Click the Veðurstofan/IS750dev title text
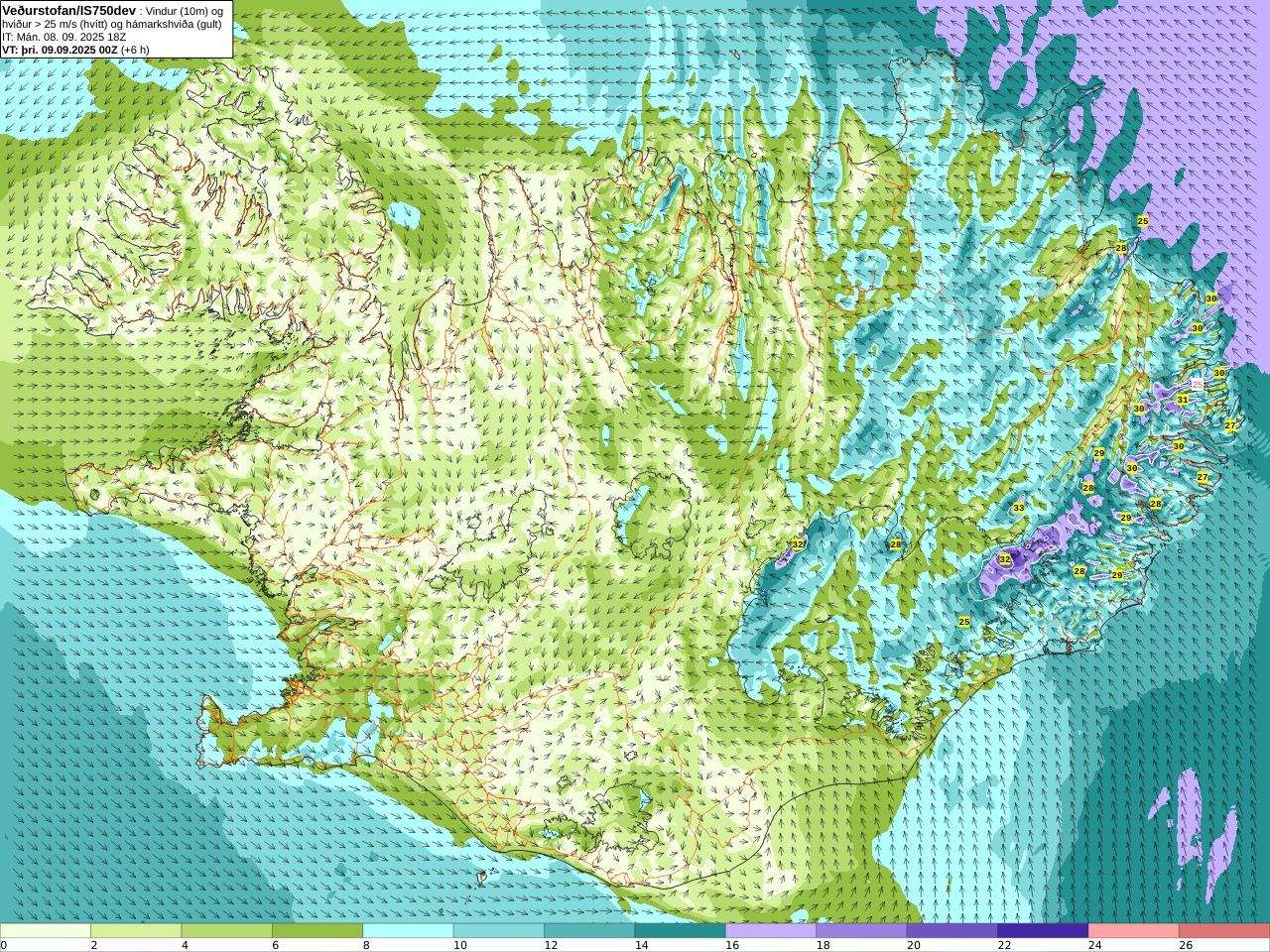The height and width of the screenshot is (952, 1270). 69,10
